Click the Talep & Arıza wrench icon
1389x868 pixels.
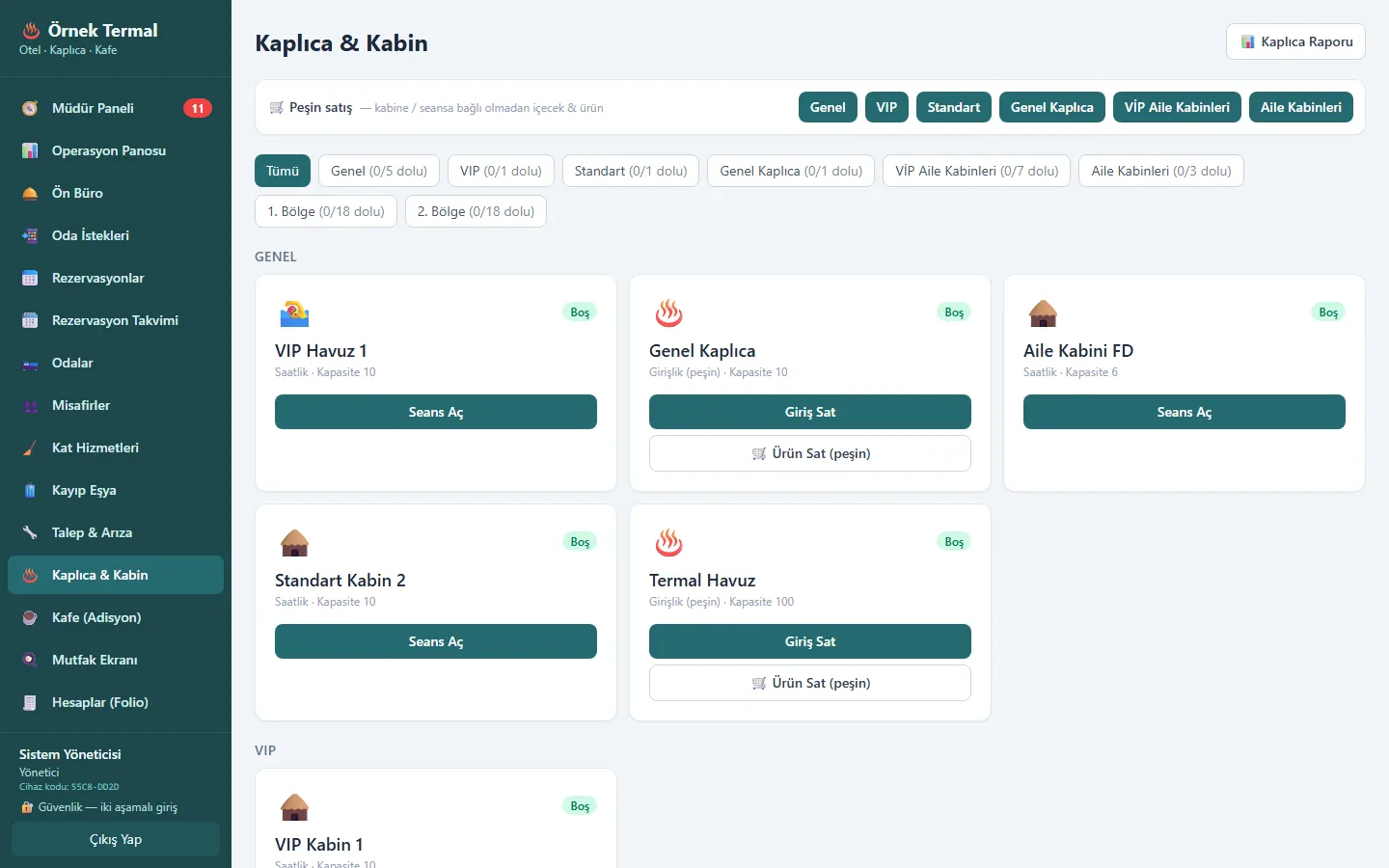30,532
